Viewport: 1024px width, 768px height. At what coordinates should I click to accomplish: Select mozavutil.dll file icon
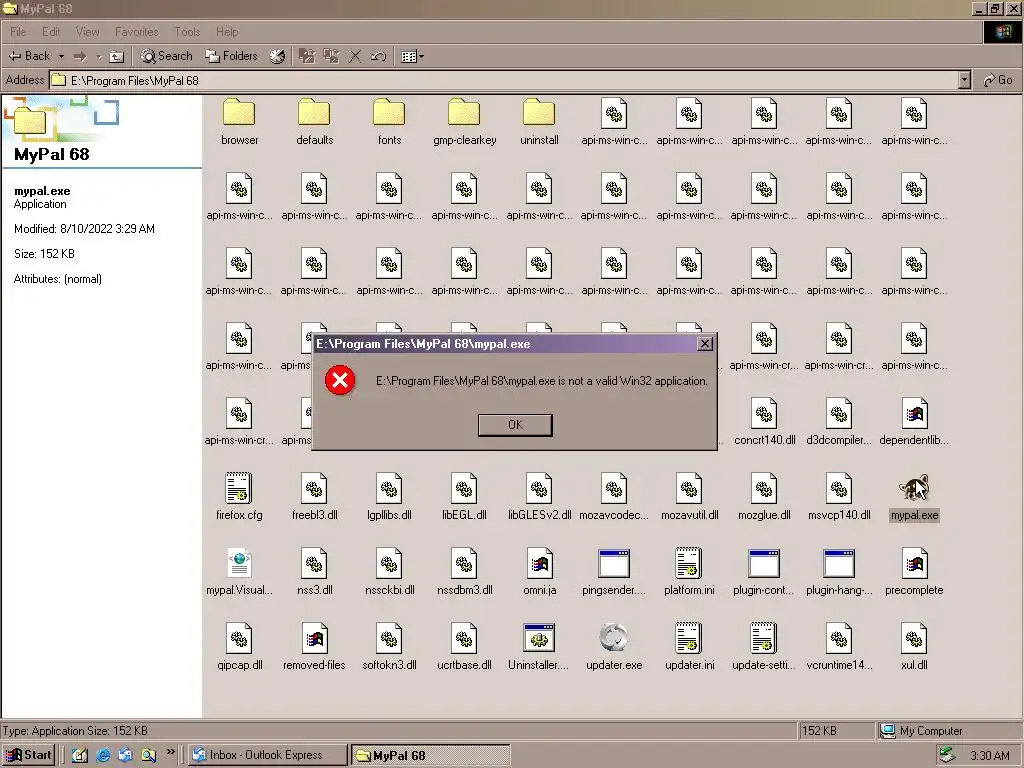[x=689, y=488]
